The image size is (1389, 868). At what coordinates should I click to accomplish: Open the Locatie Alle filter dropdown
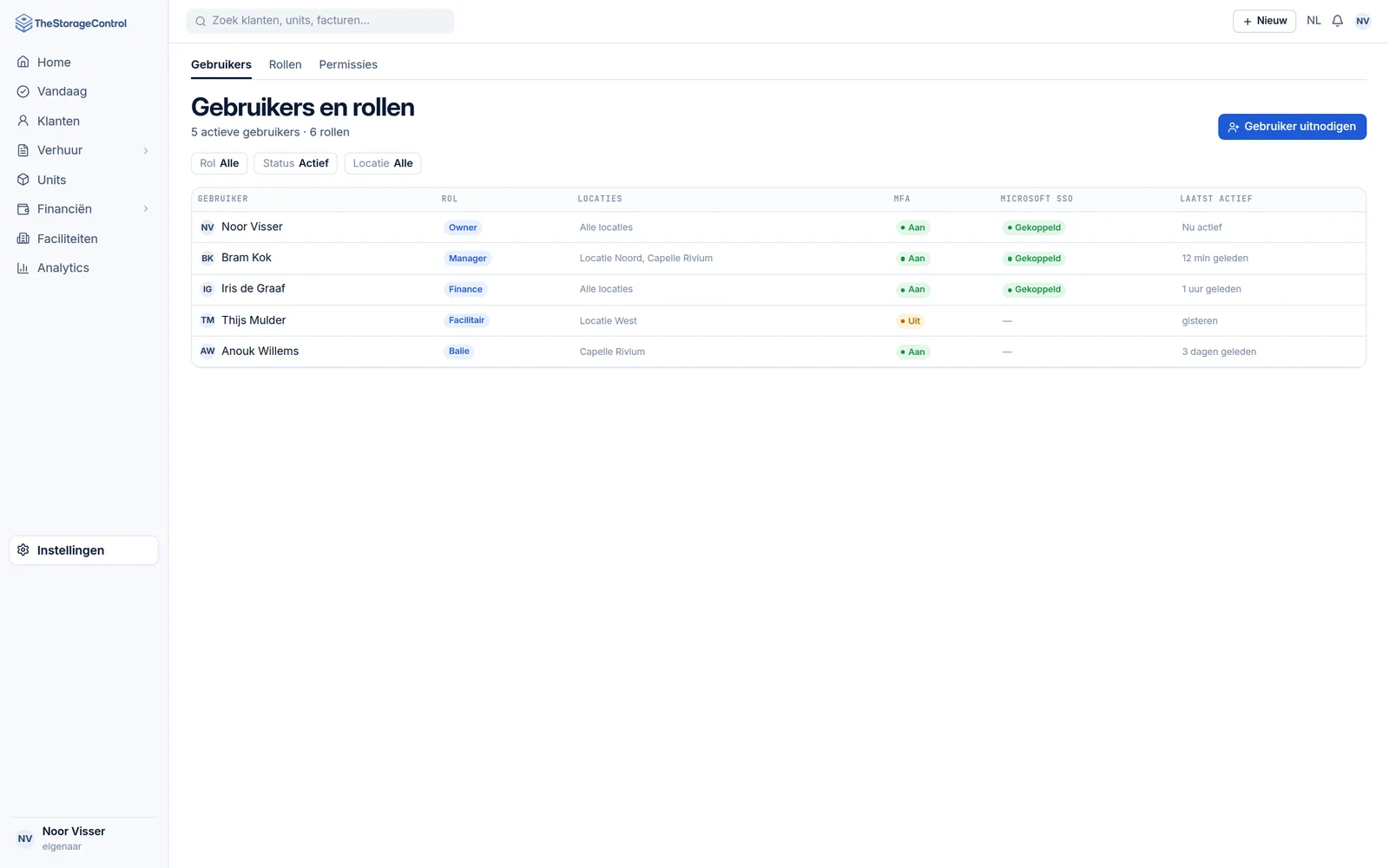coord(383,163)
